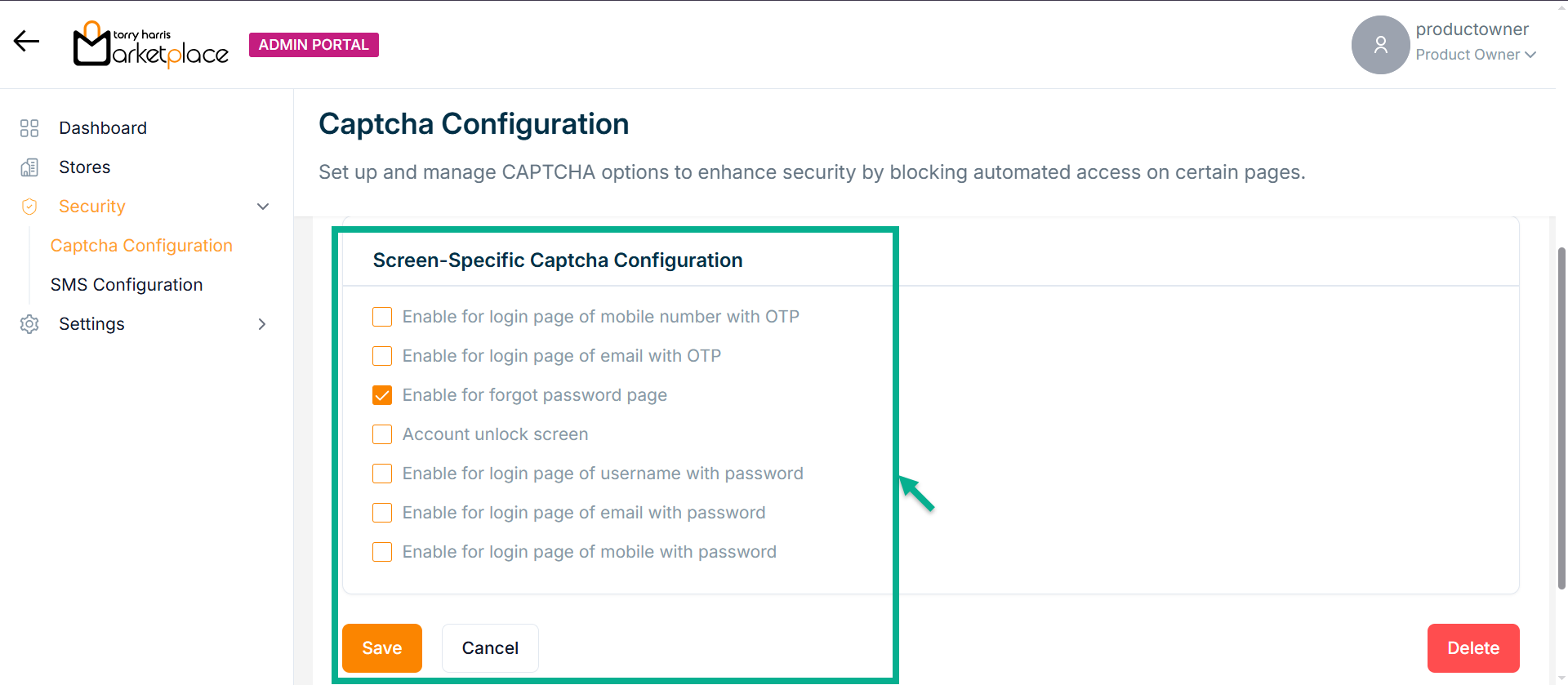Uncheck Enable for forgot password page
The height and width of the screenshot is (685, 1568).
pyautogui.click(x=382, y=395)
